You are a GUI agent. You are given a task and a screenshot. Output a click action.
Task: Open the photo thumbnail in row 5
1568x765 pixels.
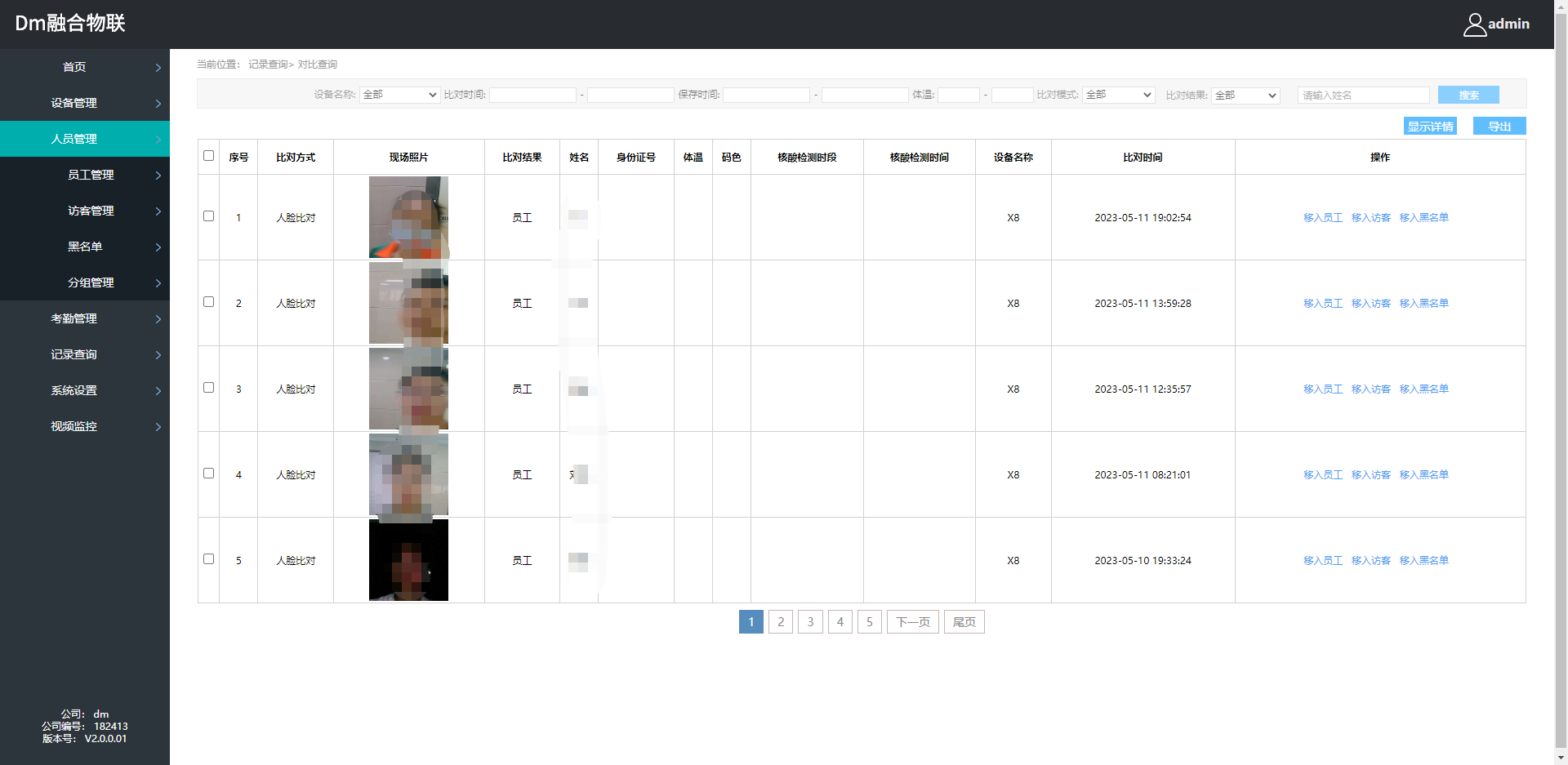point(408,560)
